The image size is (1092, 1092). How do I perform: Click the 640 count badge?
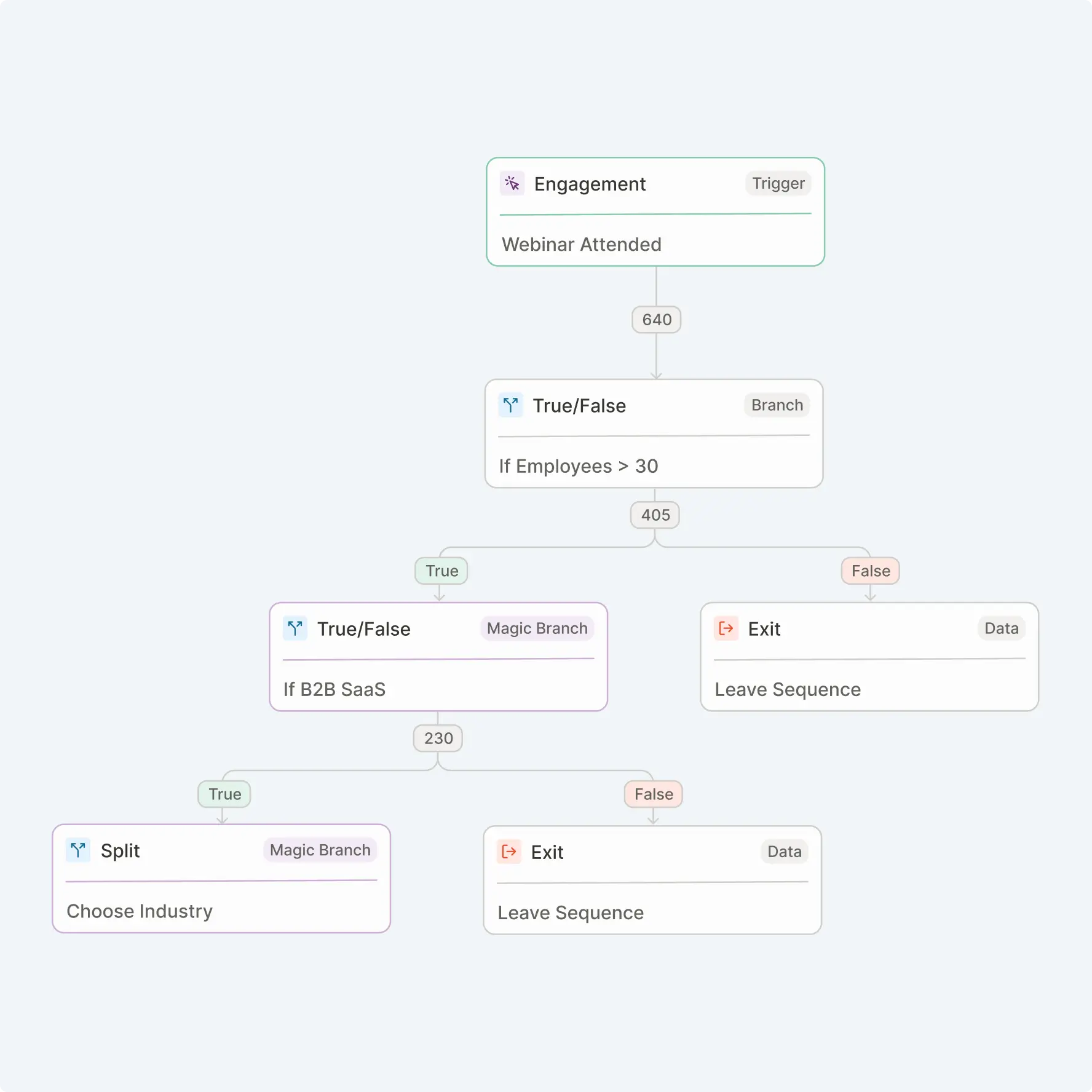click(657, 320)
